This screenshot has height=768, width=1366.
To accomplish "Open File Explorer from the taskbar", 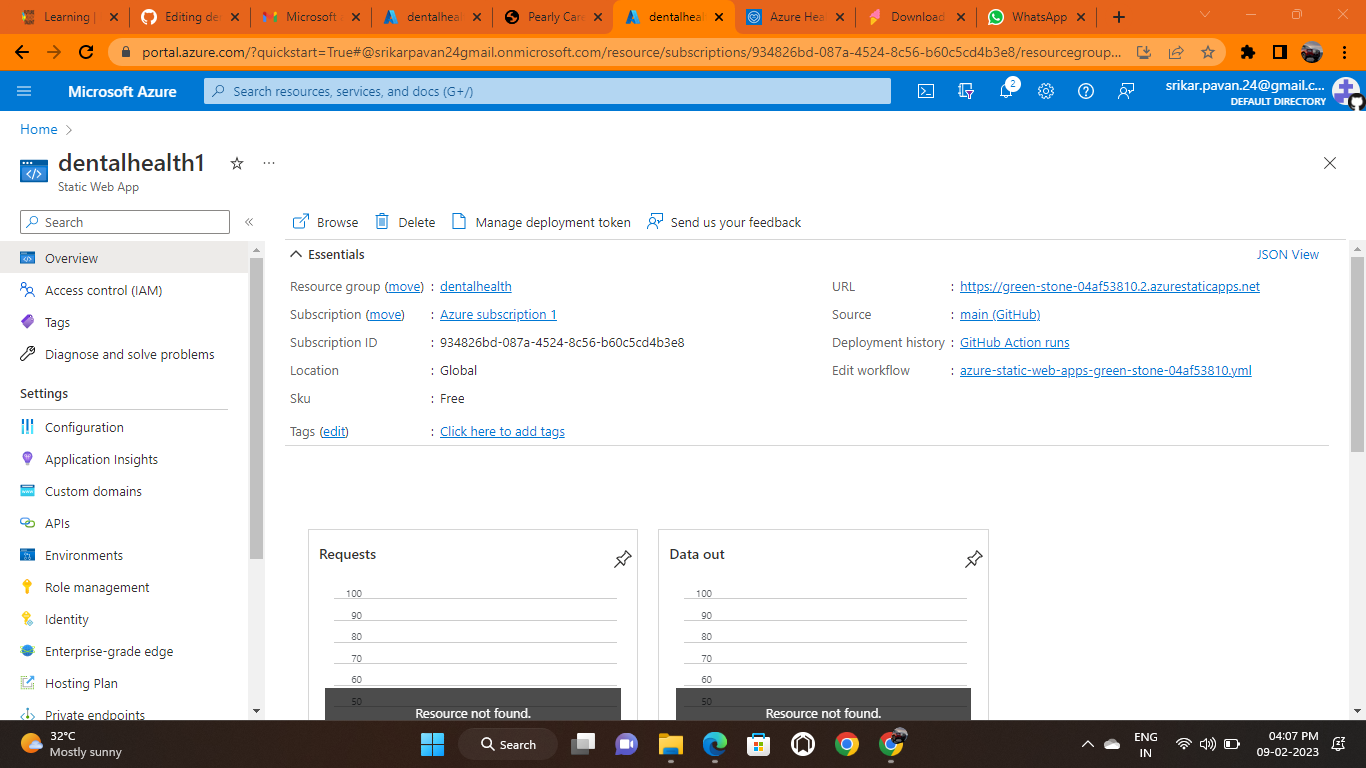I will click(x=670, y=744).
